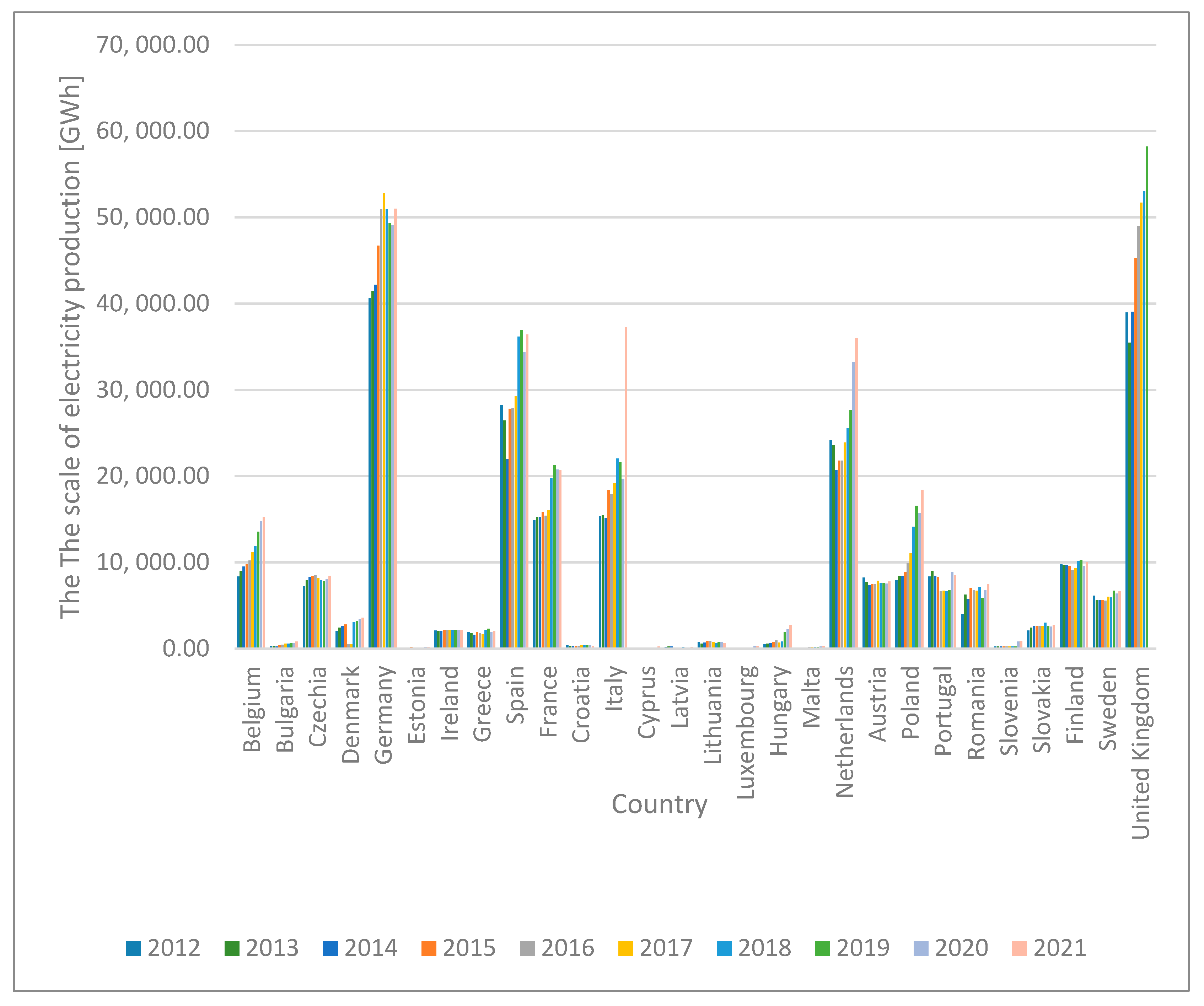Click the tall 2021 Italy bar
The height and width of the screenshot is (1006, 1204).
pyautogui.click(x=625, y=487)
